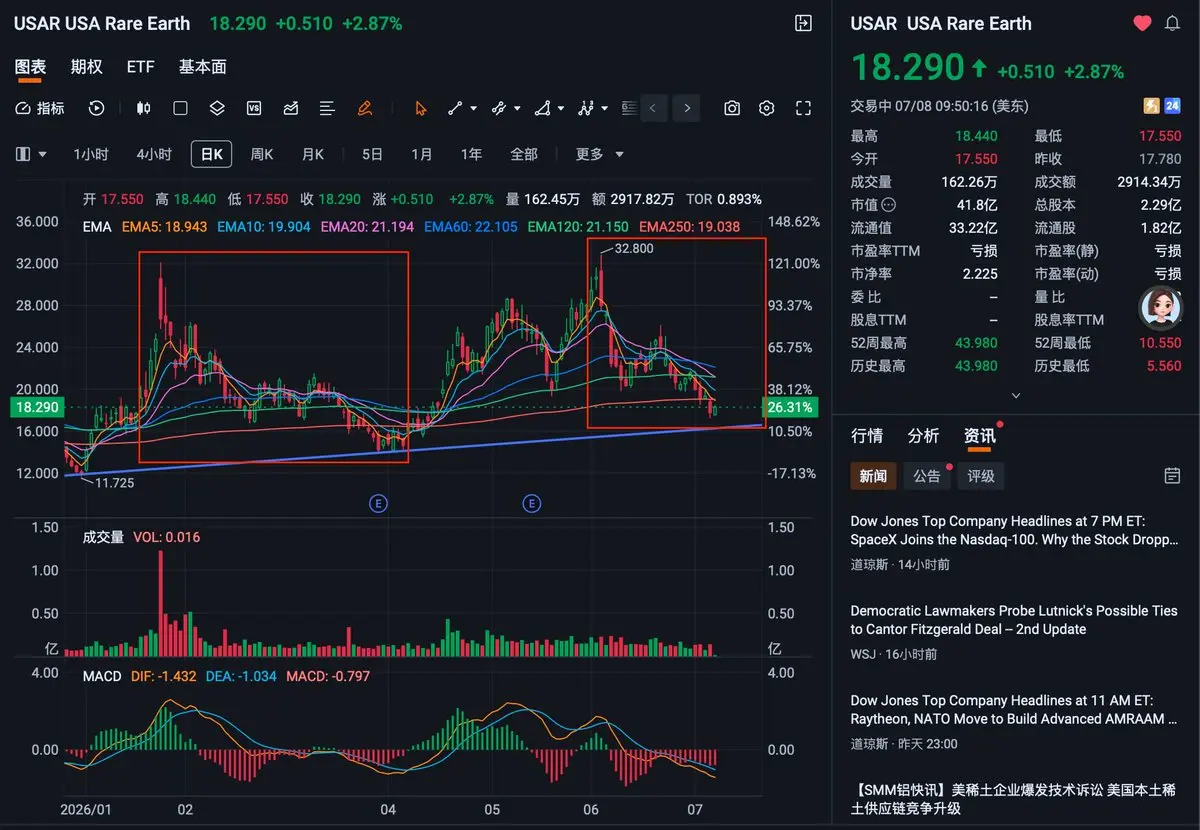The height and width of the screenshot is (830, 1200).
Task: Switch to the 基本面 tab
Action: [203, 67]
